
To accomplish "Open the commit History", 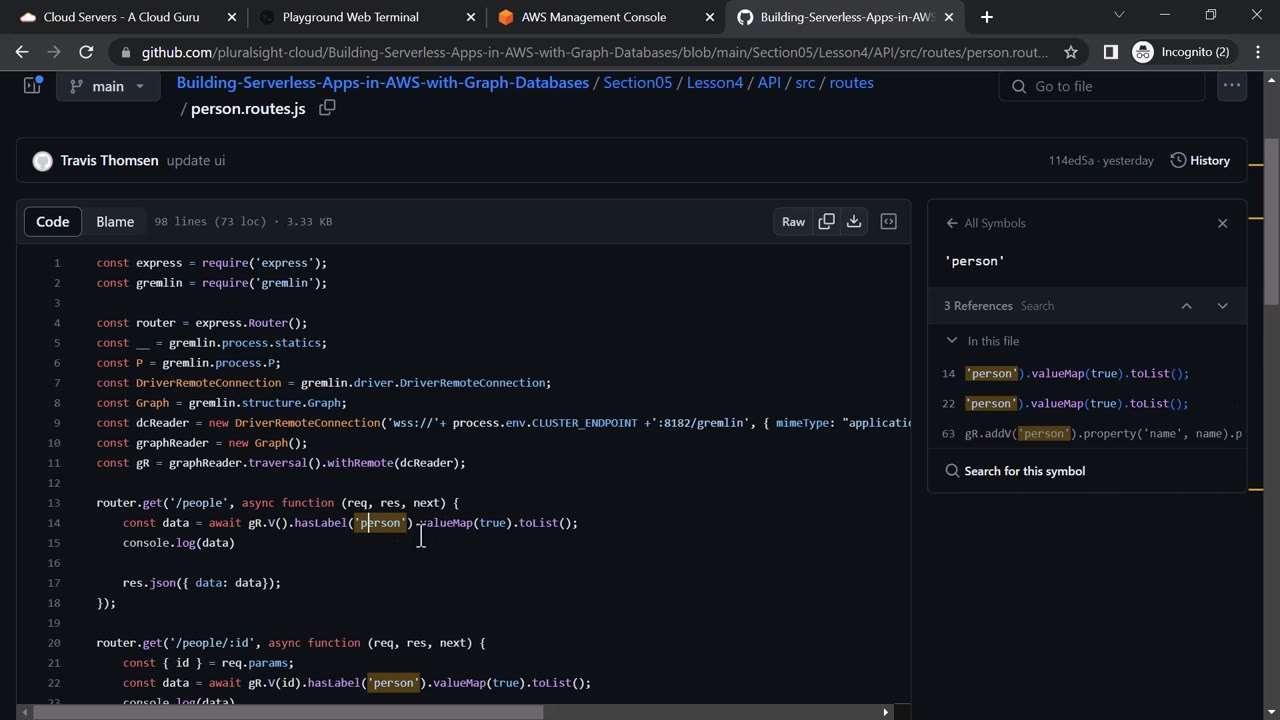I will 1200,160.
